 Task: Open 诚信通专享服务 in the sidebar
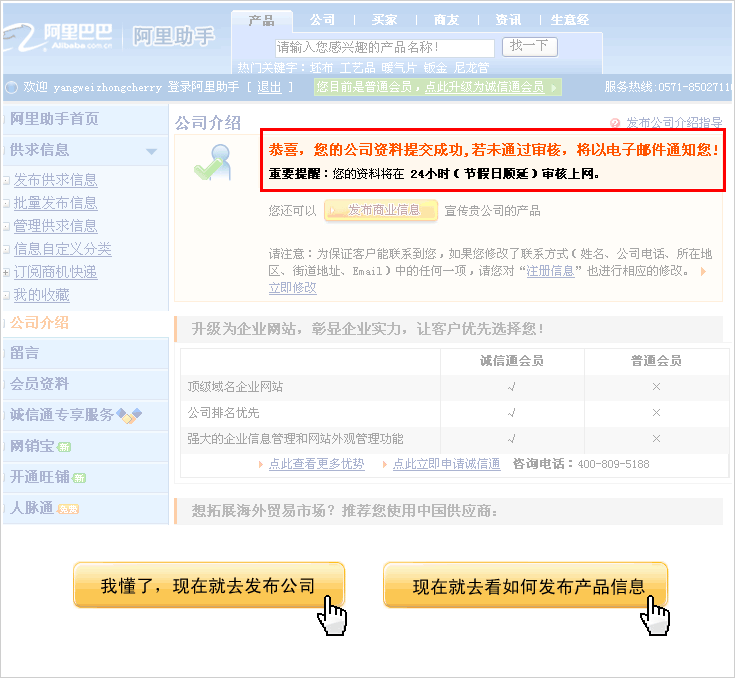[x=61, y=415]
